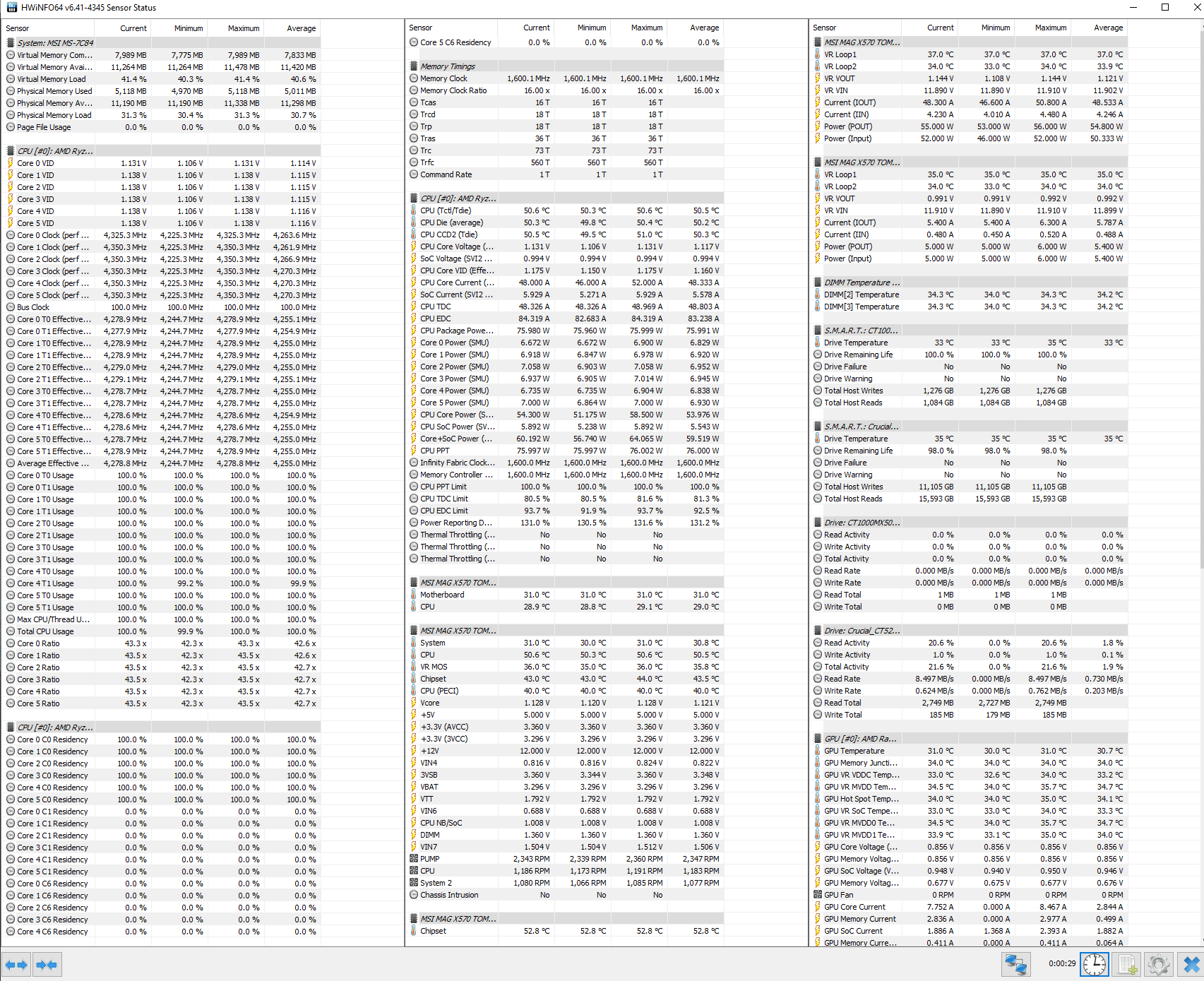The height and width of the screenshot is (981, 1204).
Task: Select the Core 5 Ratio row
Action: click(x=162, y=703)
